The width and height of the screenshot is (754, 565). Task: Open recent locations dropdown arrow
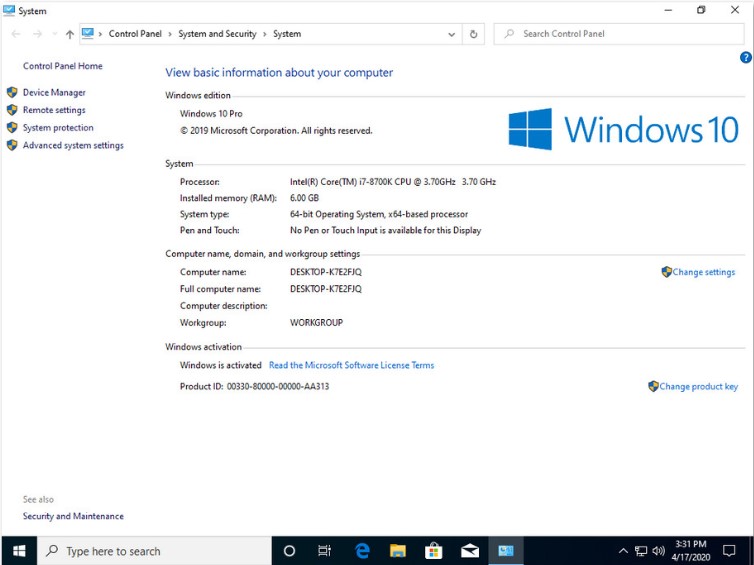[54, 34]
